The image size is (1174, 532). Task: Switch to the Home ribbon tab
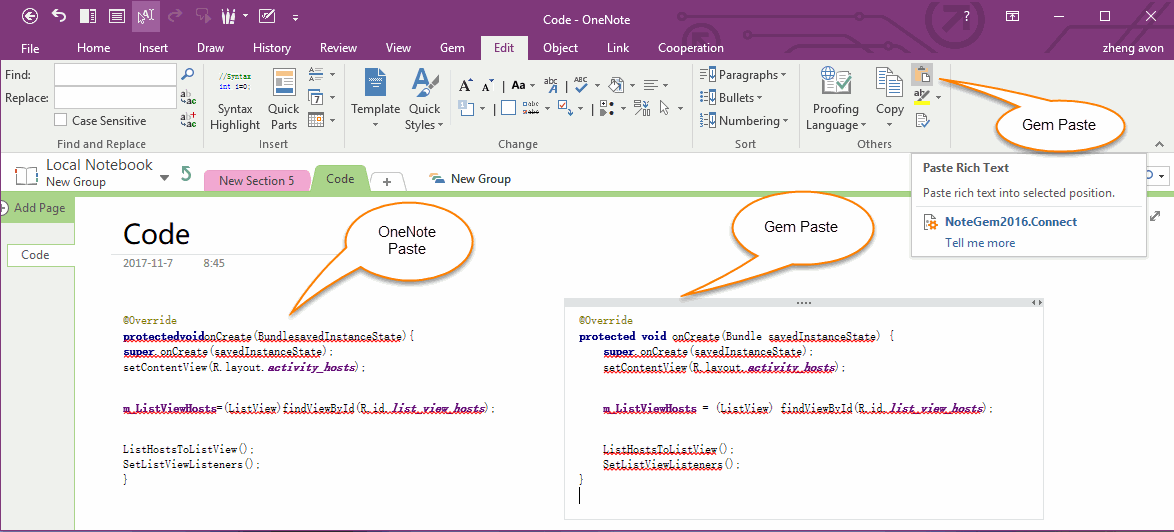click(94, 48)
